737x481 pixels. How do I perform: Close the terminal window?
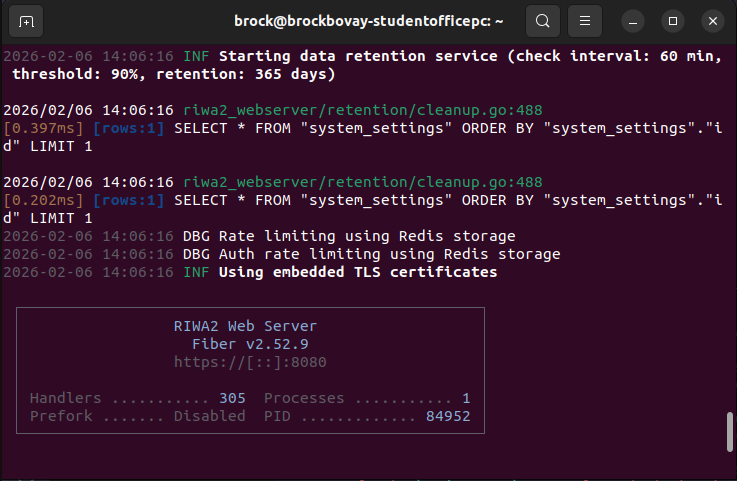pyautogui.click(x=713, y=21)
